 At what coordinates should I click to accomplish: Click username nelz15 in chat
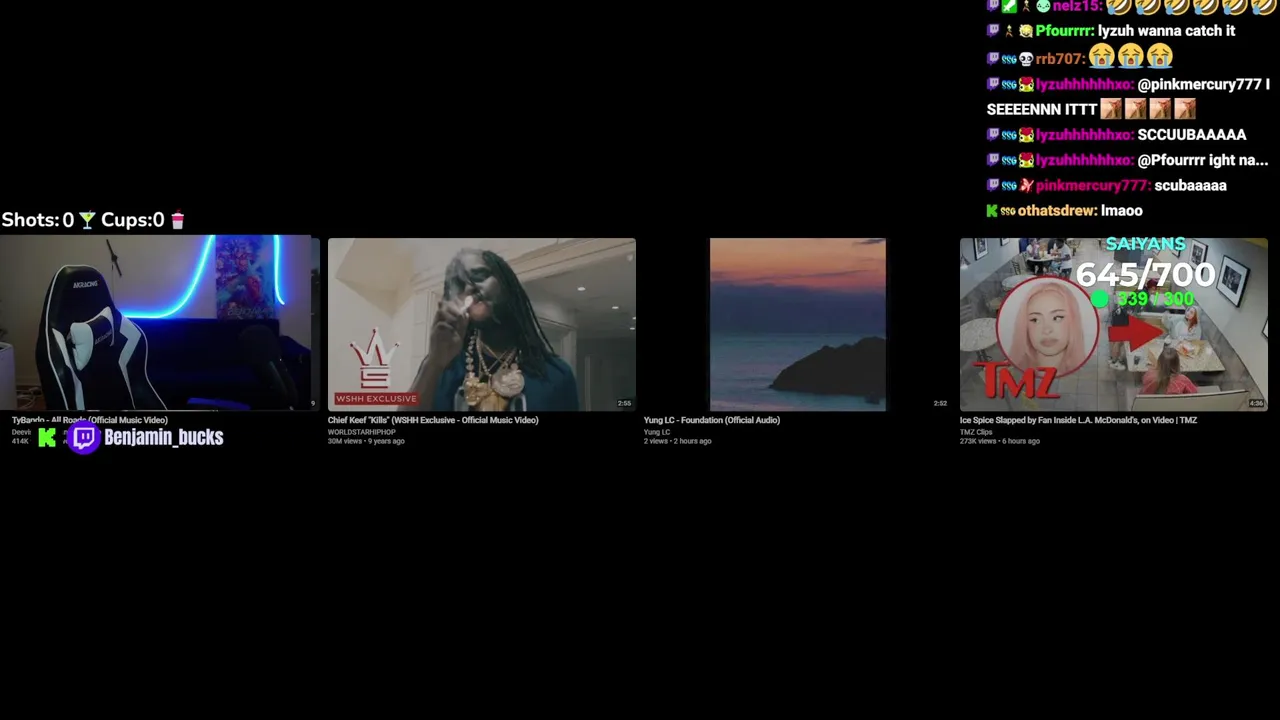[1076, 6]
